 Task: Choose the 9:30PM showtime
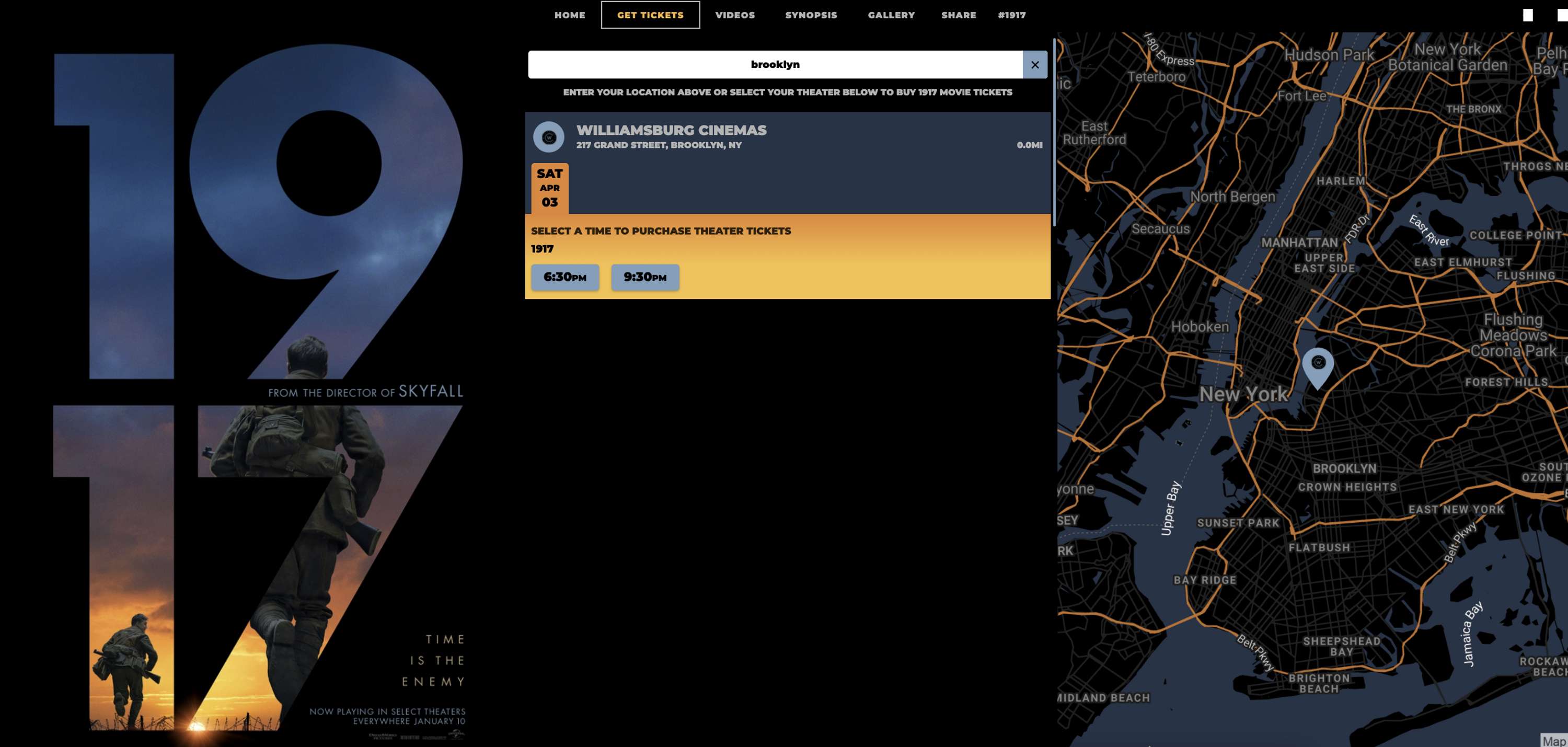pos(645,277)
